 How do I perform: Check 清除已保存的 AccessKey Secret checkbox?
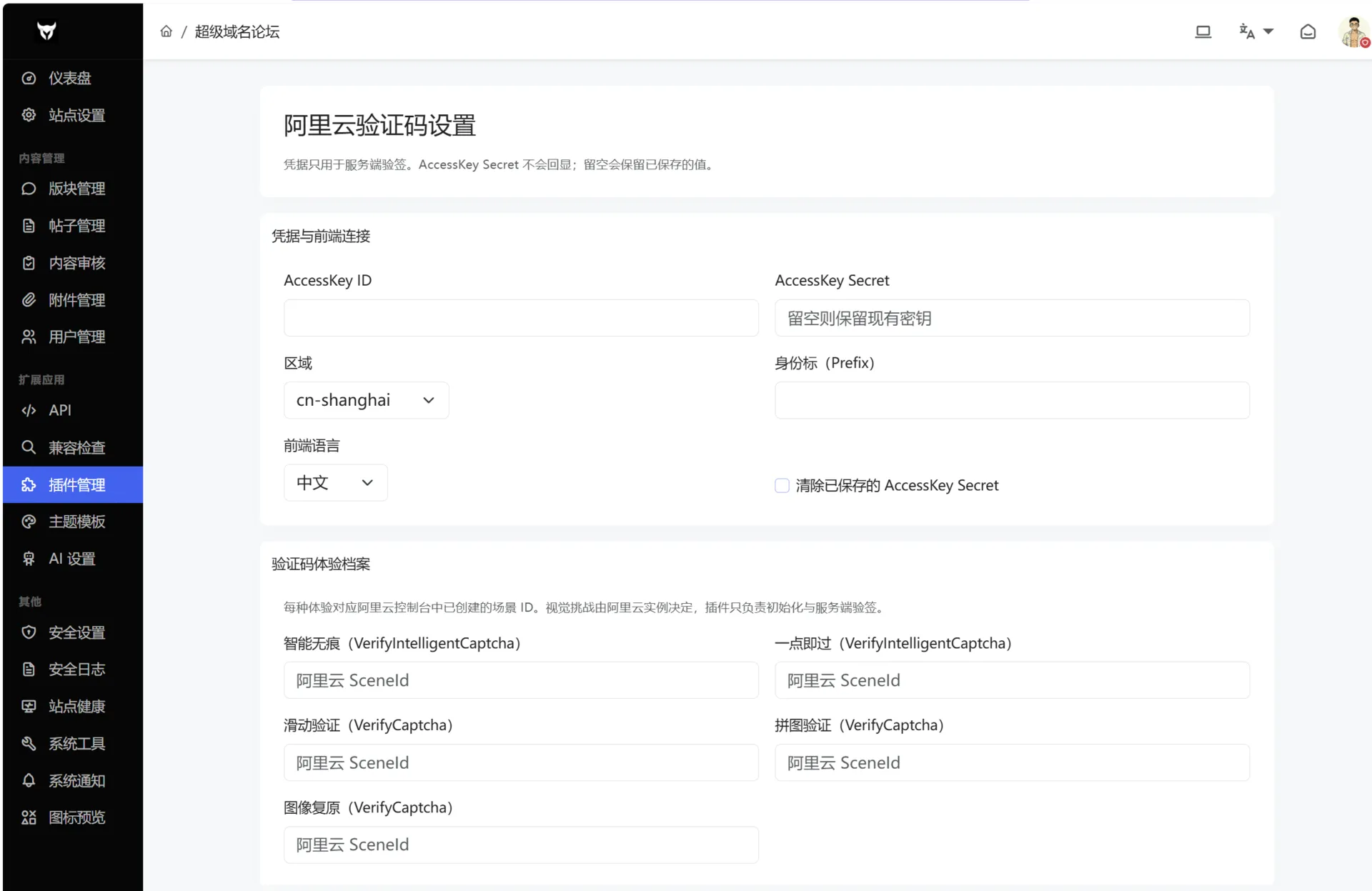pyautogui.click(x=782, y=486)
